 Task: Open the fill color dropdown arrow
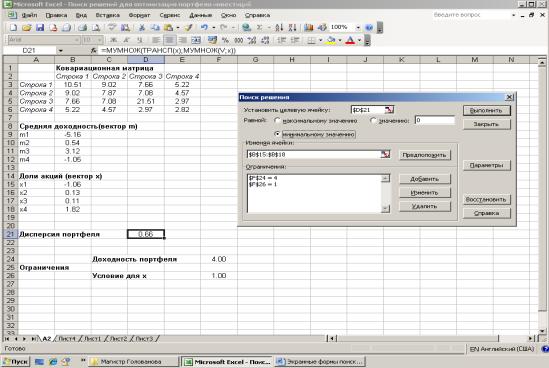tap(340, 40)
